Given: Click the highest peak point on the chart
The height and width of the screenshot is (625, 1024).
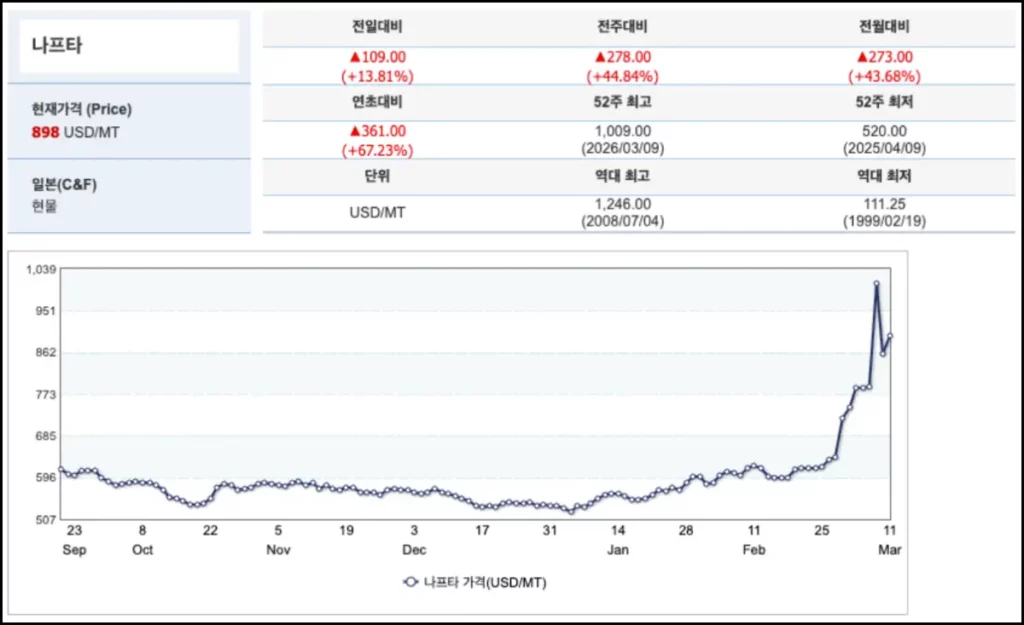Looking at the screenshot, I should 876,284.
